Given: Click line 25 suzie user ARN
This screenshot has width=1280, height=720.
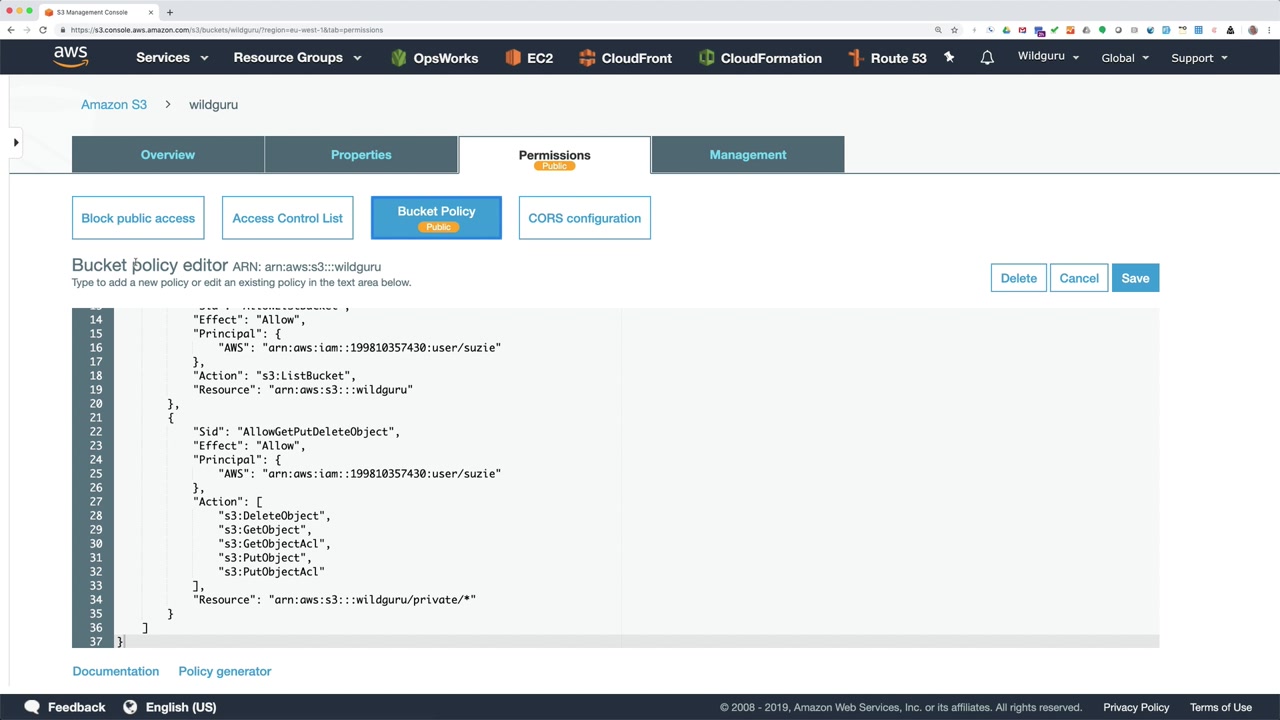Looking at the screenshot, I should tap(360, 474).
